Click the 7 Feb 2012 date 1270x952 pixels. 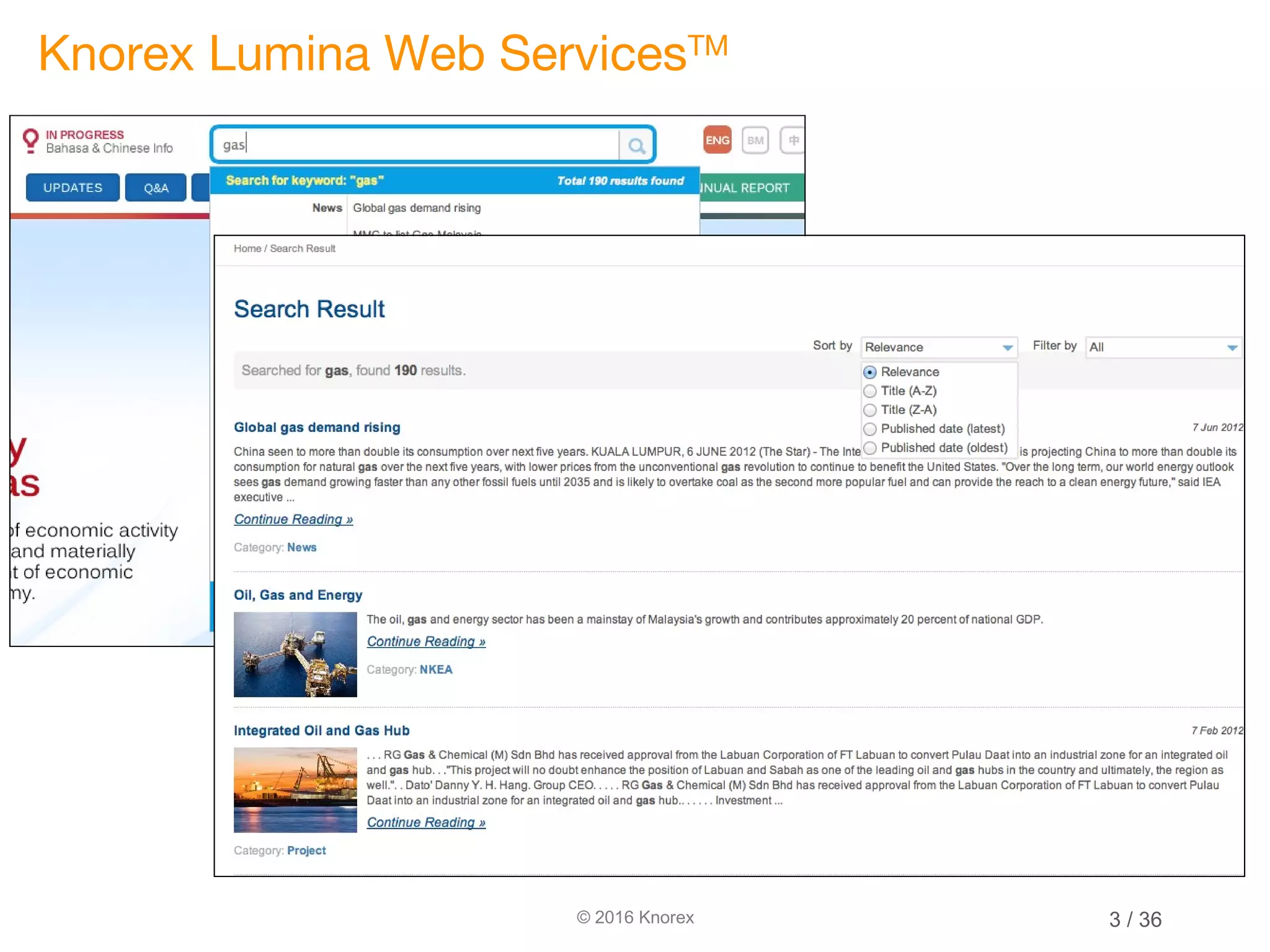click(x=1217, y=731)
